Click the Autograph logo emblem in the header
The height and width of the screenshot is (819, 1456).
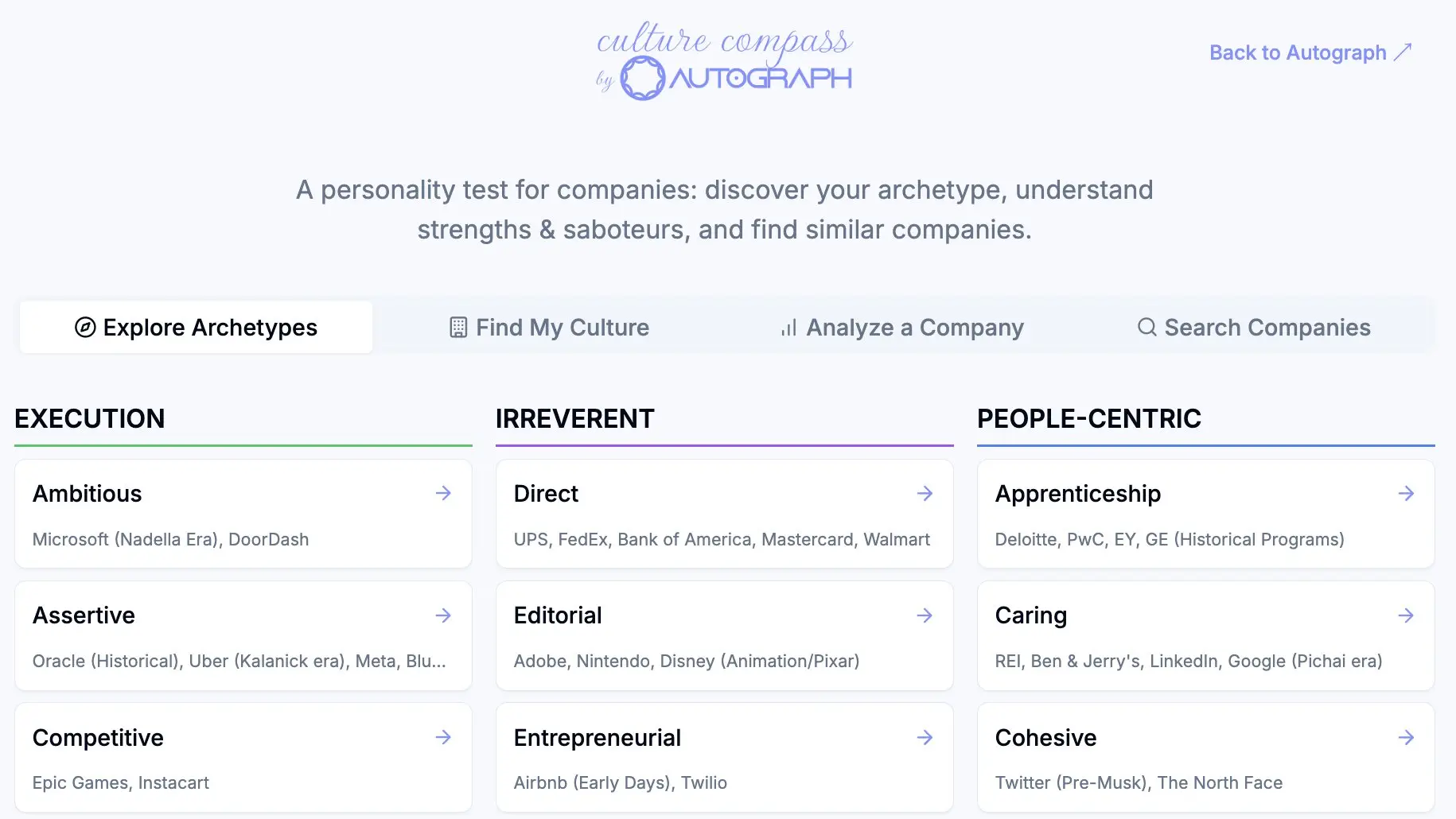pyautogui.click(x=644, y=78)
